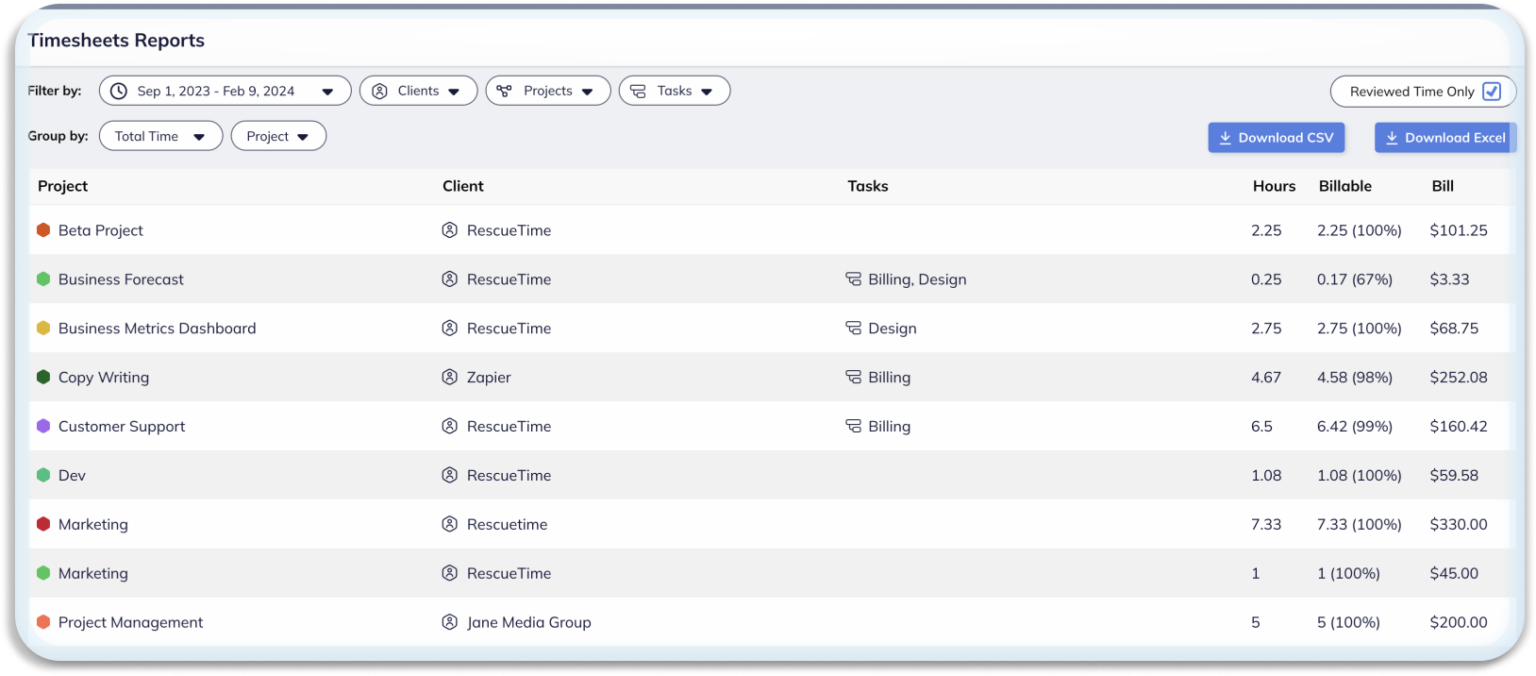1536x676 pixels.
Task: Click the Design task icon on Business Metrics Dashboard
Action: tap(851, 328)
